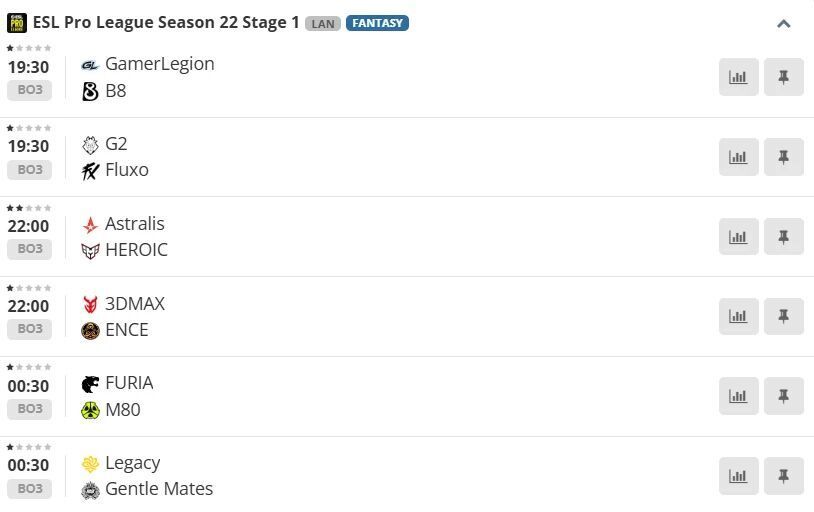Open stats for G2 vs Fluxo match
The image size is (814, 512).
[x=738, y=157]
